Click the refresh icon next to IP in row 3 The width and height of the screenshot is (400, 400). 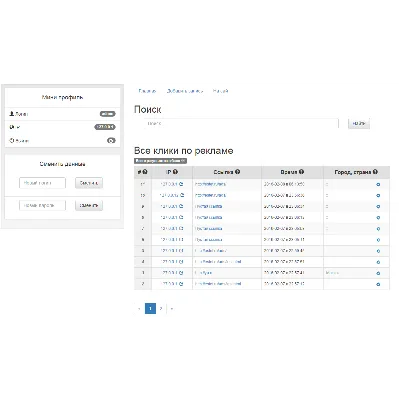(x=181, y=273)
